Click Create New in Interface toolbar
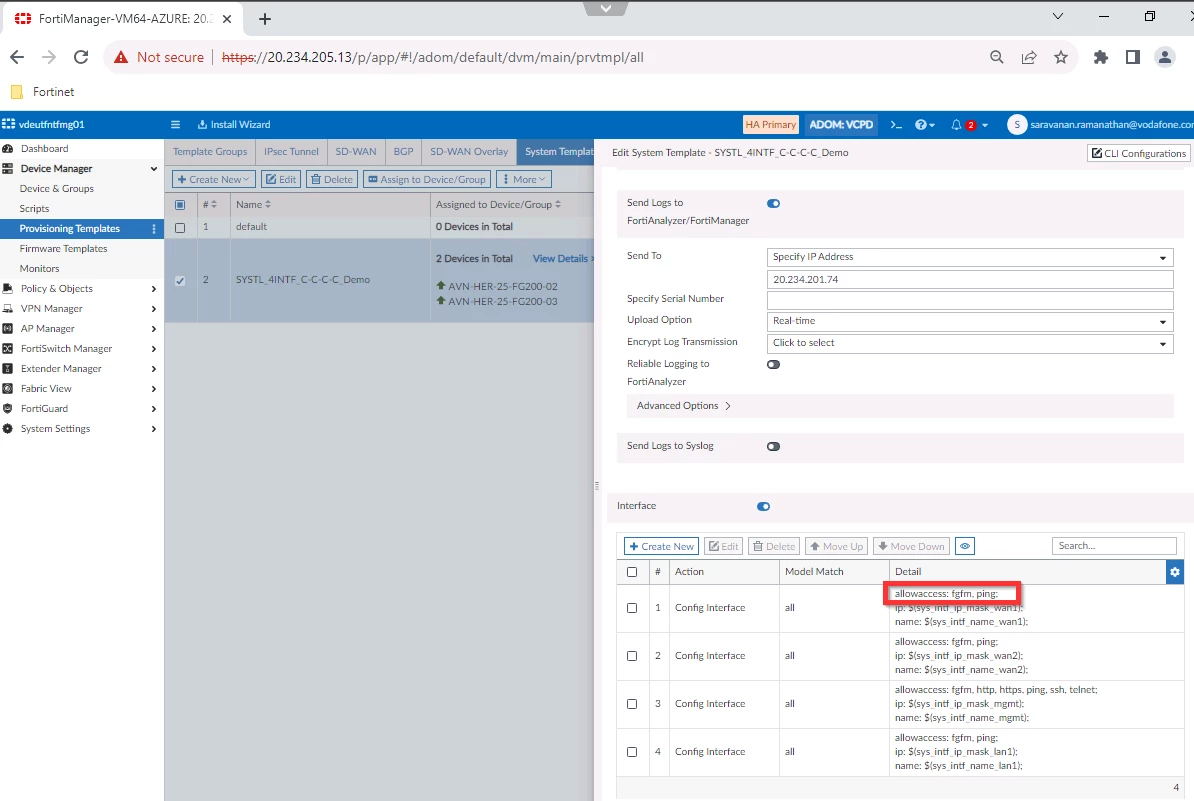Screen dimensions: 1194x801 (661, 547)
